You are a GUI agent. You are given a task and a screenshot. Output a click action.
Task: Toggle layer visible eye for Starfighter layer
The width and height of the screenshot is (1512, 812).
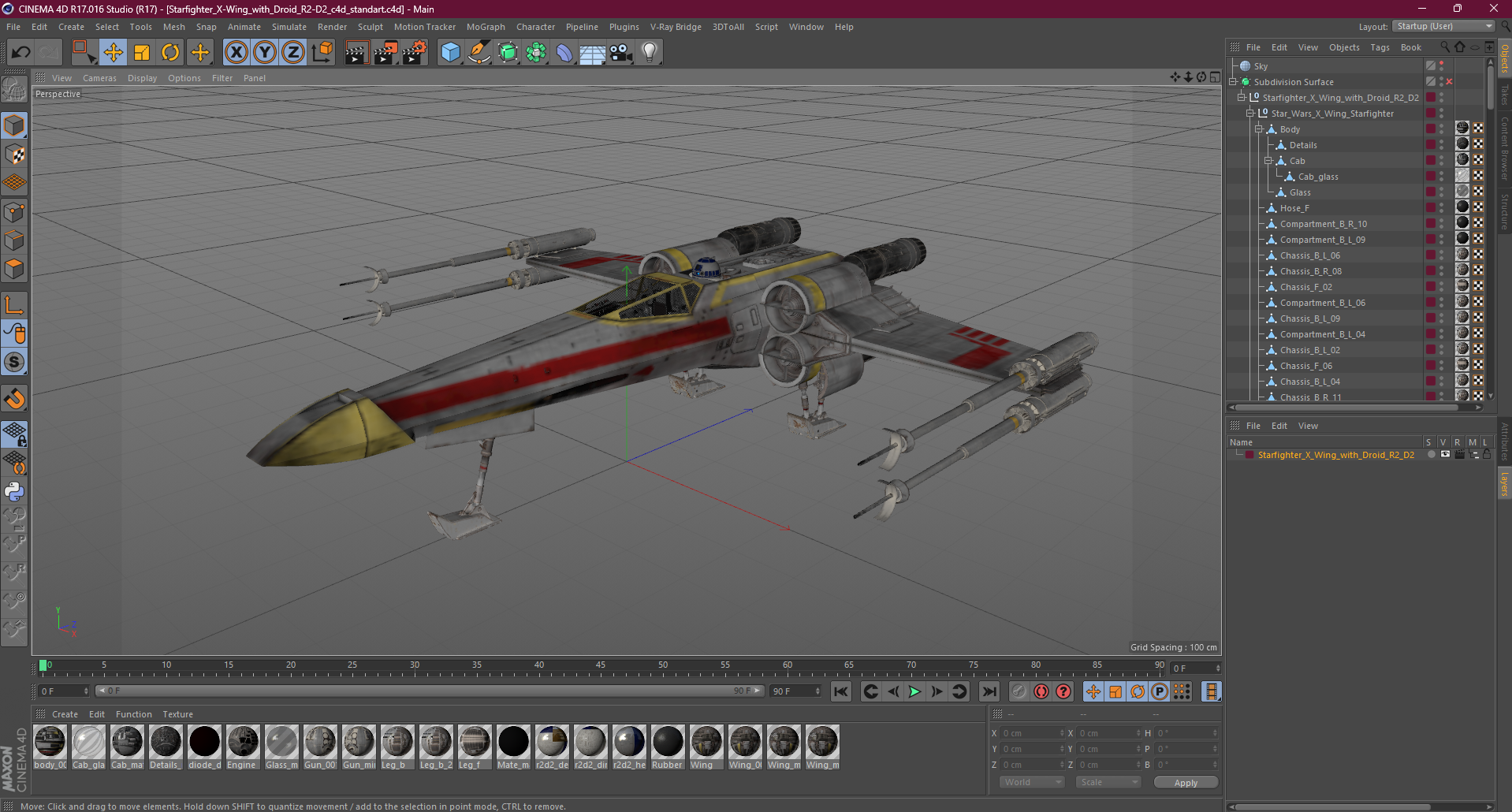tap(1445, 454)
